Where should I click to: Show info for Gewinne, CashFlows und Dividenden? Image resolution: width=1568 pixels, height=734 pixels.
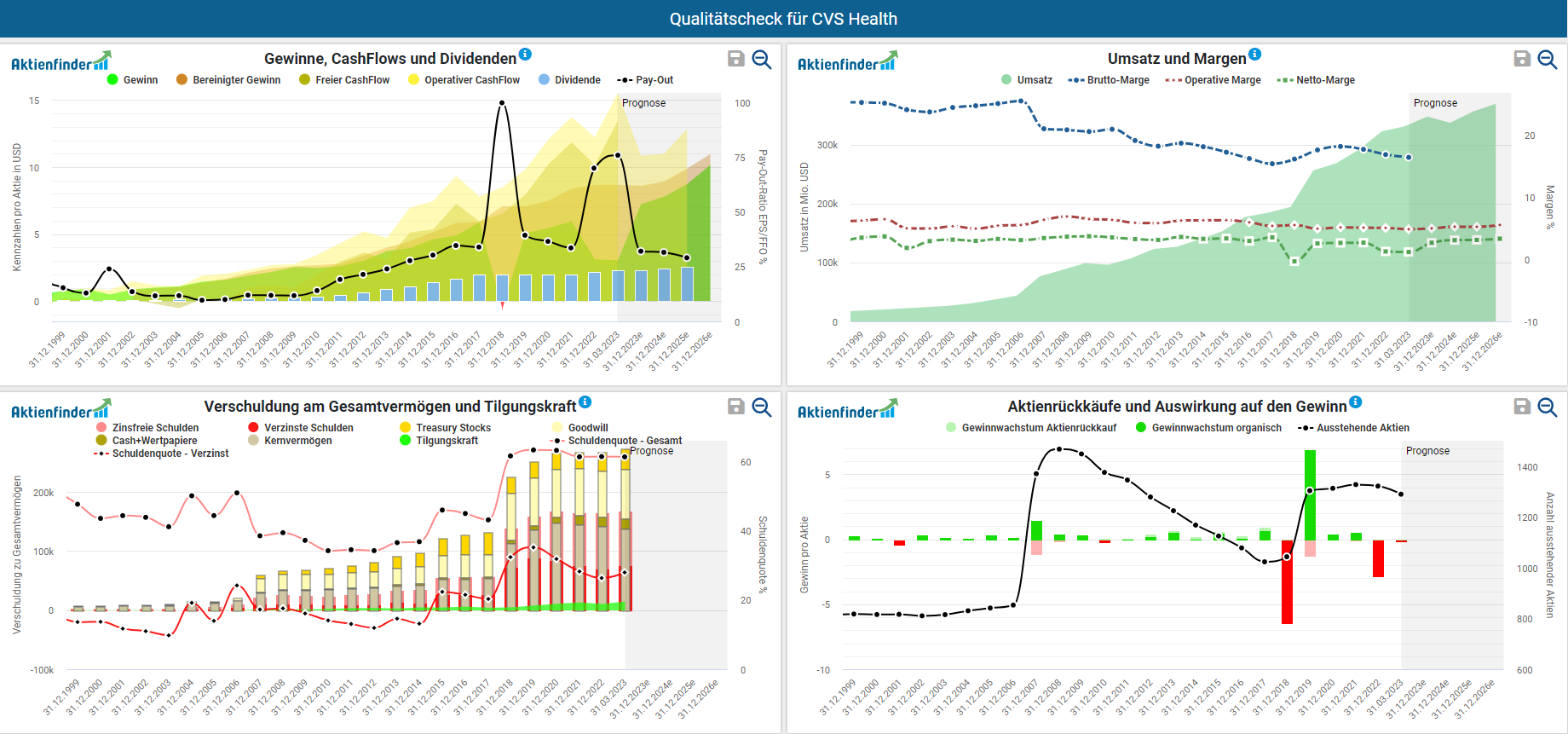[526, 55]
